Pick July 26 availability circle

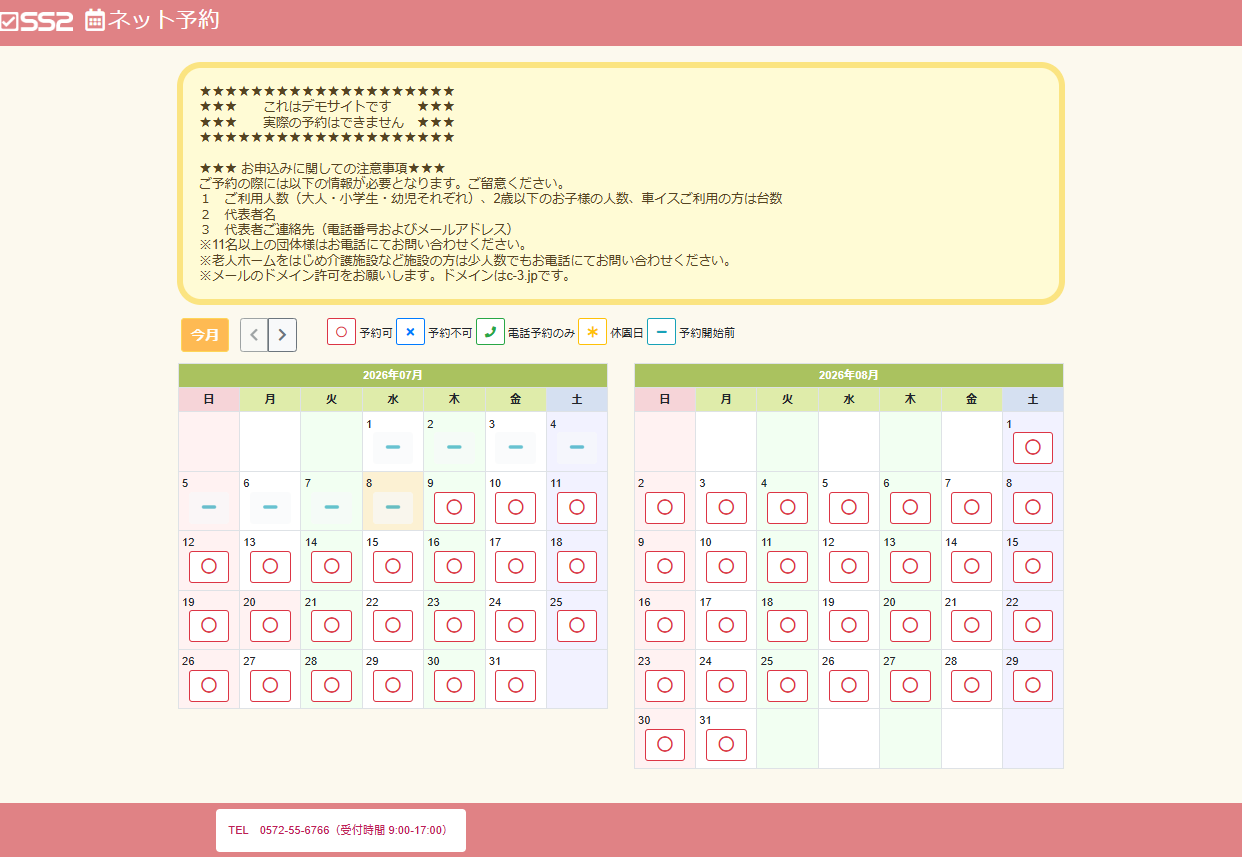tap(209, 686)
